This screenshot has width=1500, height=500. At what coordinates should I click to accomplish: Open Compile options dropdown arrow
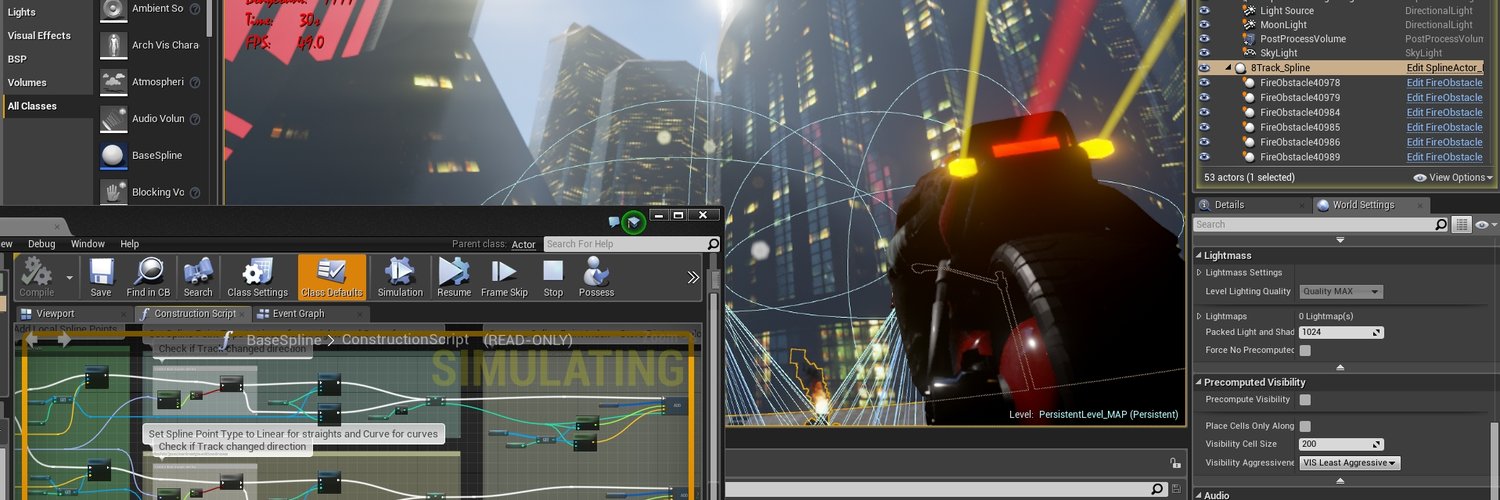(70, 278)
